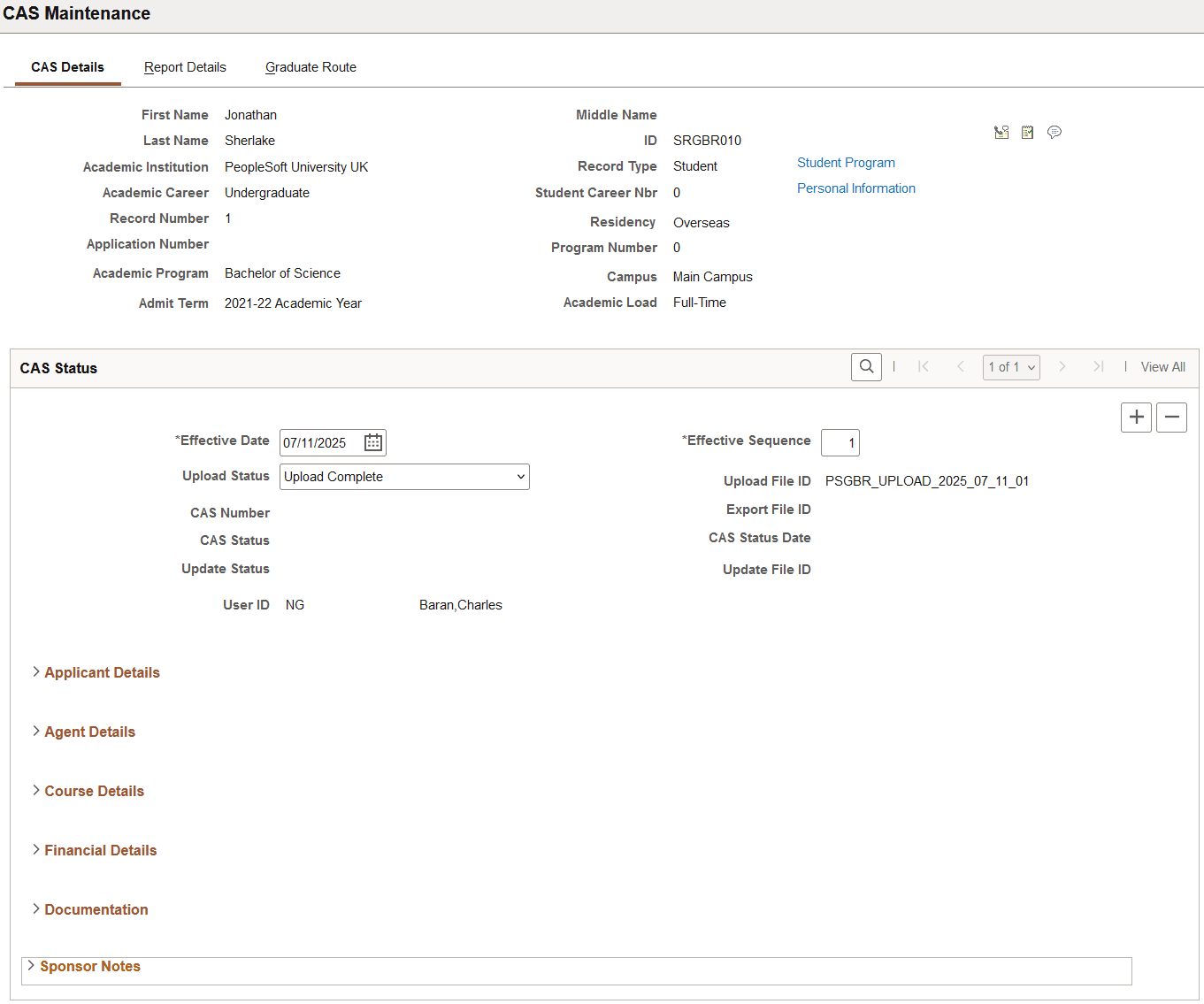Open the 1 of 1 row selector dropdown
The image size is (1204, 1004).
point(1011,367)
